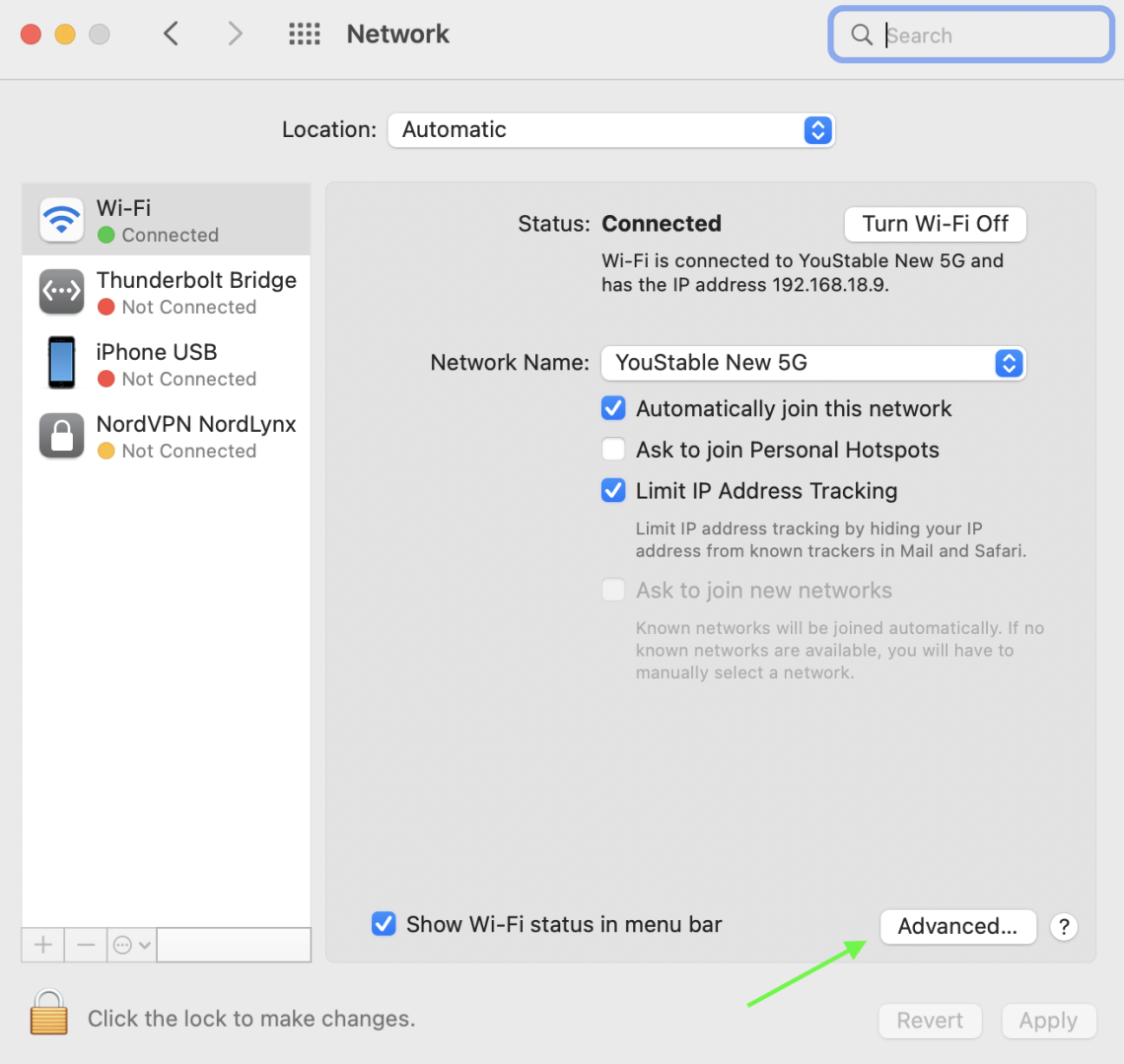Toggle Automatically join this network
The height and width of the screenshot is (1064, 1124).
click(x=613, y=408)
